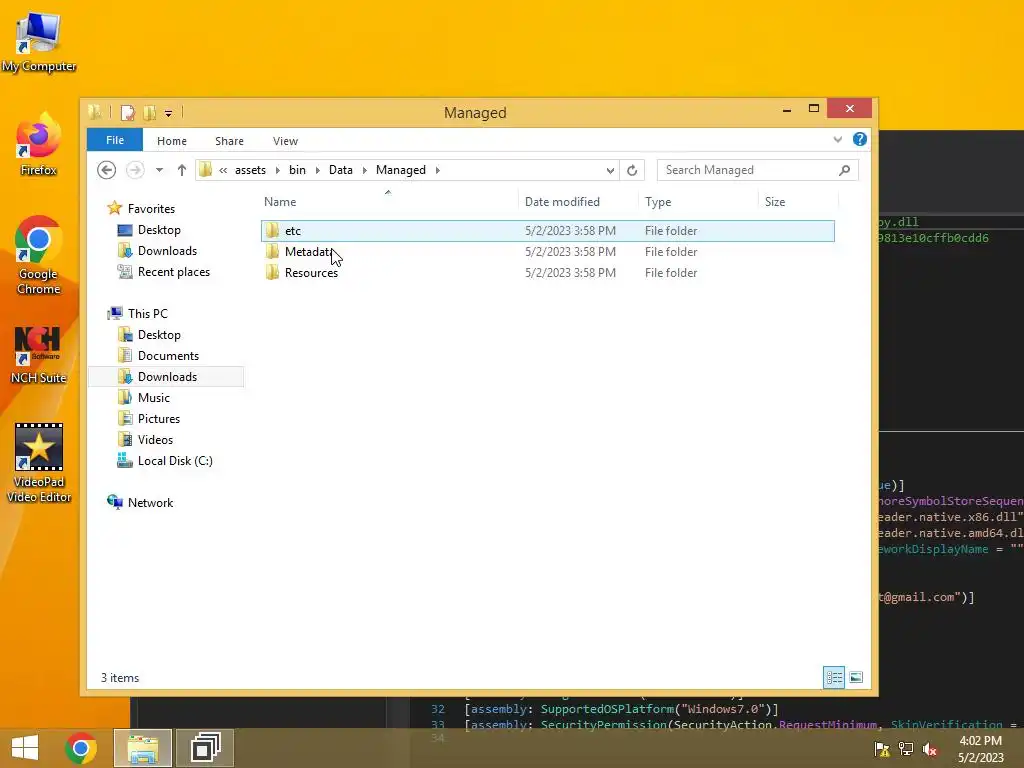Launch VideoPad Video Editor shortcut
Screen dimensions: 1024x768
(x=39, y=463)
